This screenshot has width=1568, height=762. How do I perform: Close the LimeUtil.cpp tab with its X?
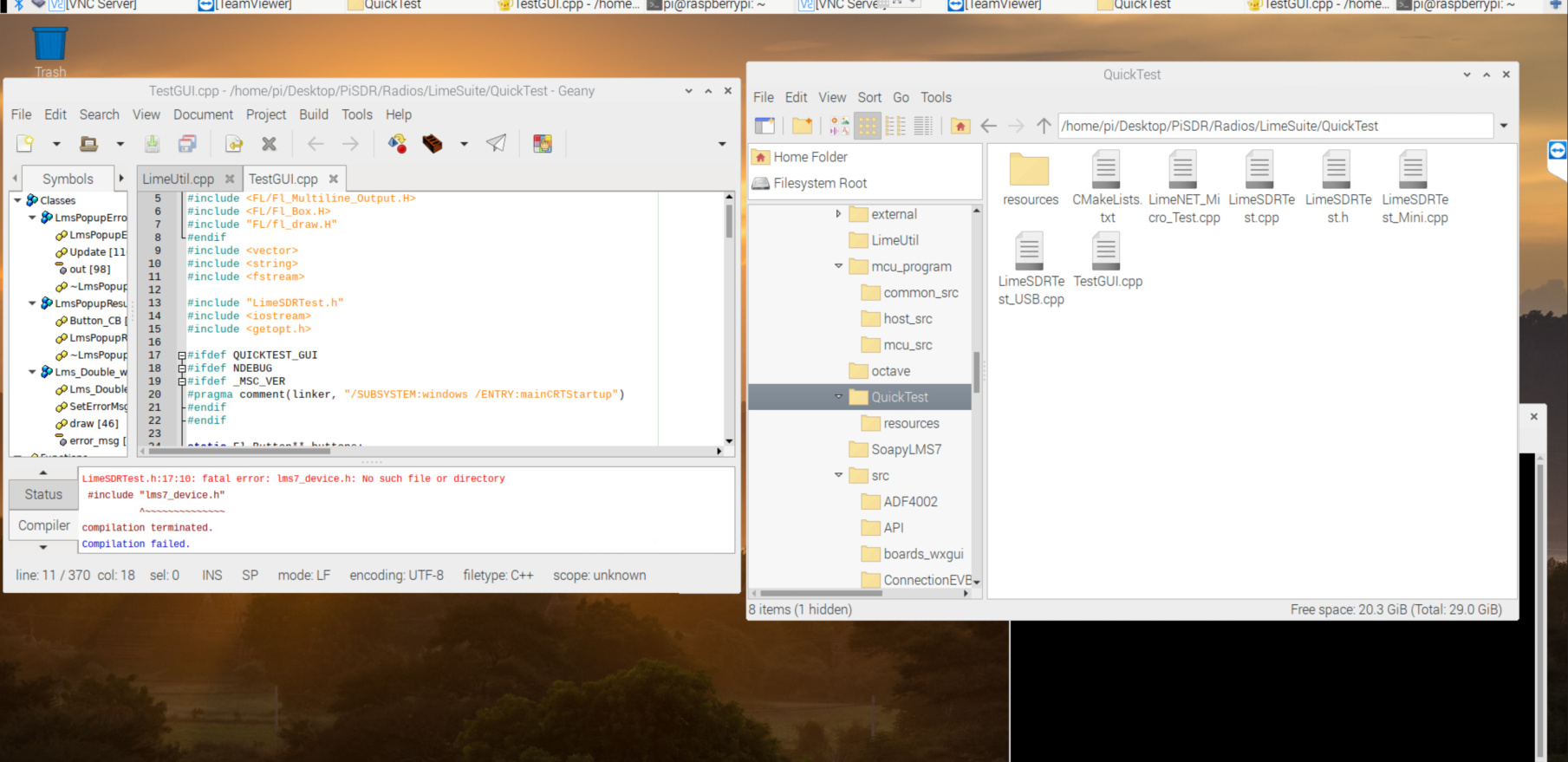230,179
